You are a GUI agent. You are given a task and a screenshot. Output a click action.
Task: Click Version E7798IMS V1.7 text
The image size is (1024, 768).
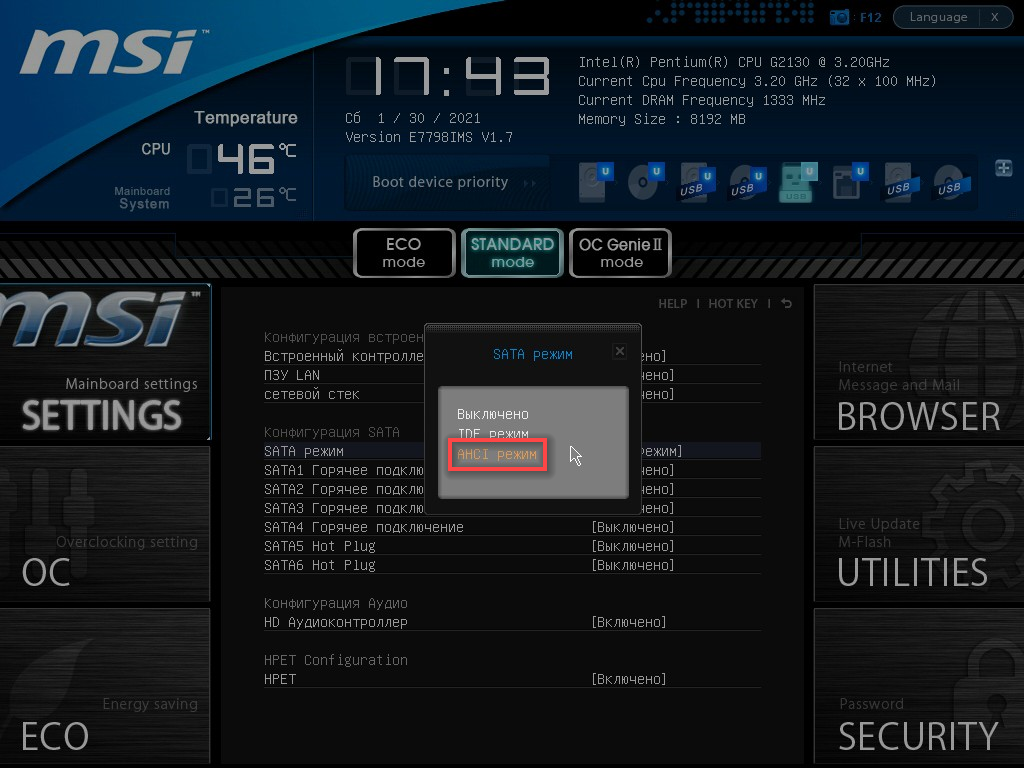pyautogui.click(x=428, y=137)
